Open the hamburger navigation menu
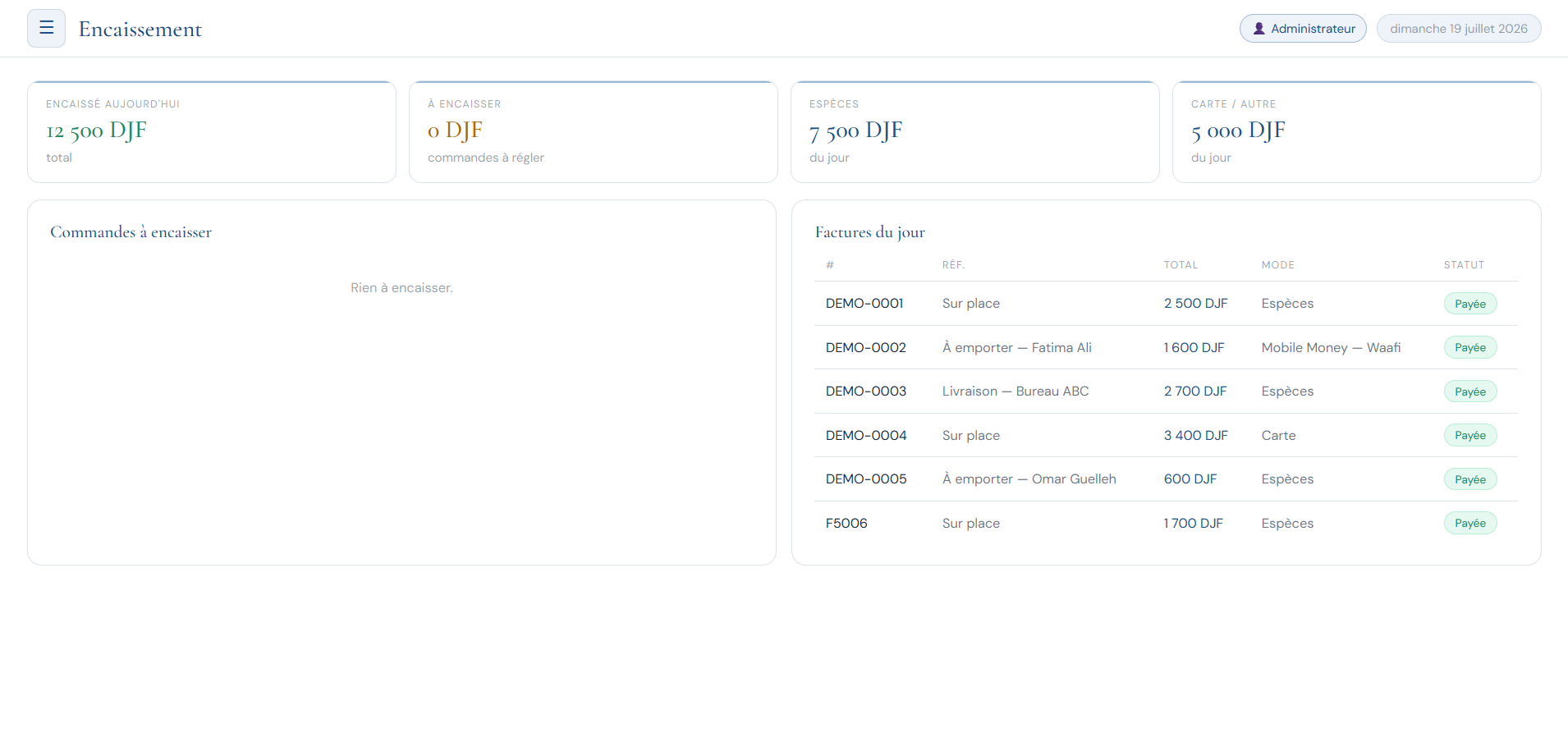 coord(46,29)
